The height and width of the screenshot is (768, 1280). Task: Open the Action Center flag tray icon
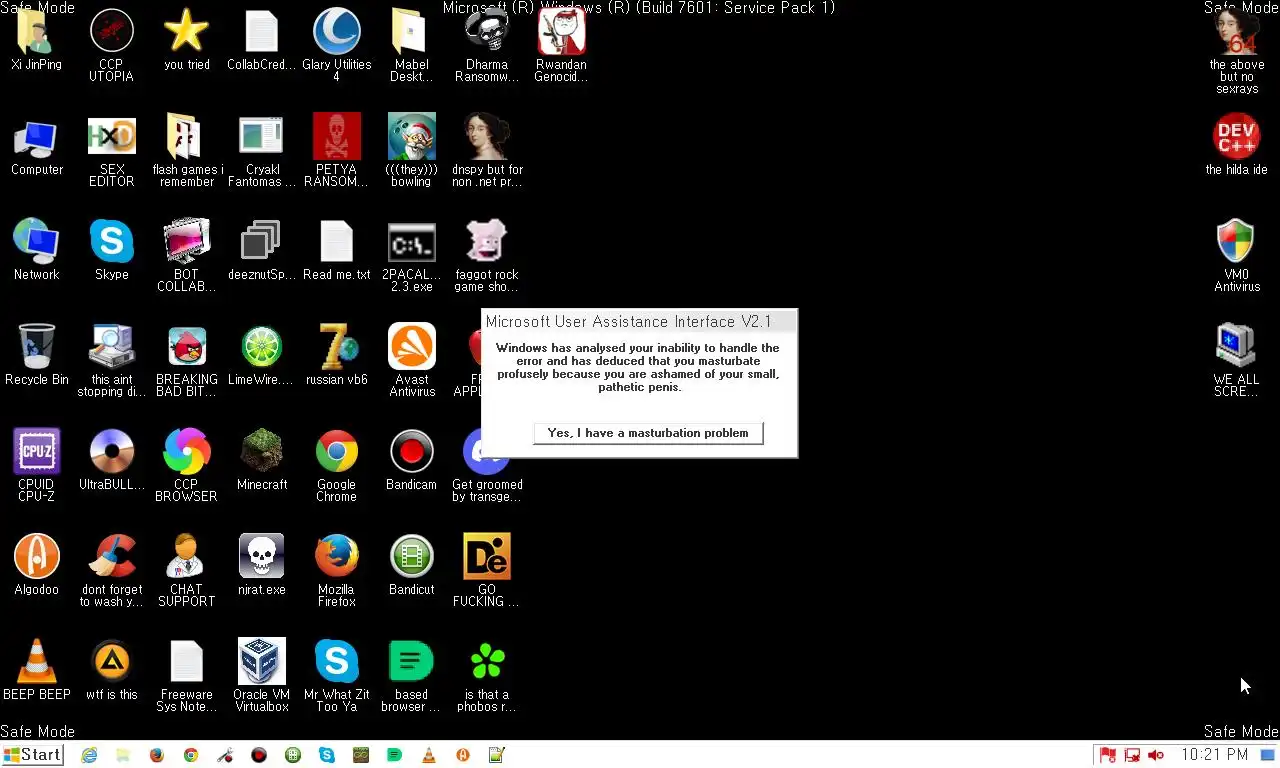(x=1108, y=755)
